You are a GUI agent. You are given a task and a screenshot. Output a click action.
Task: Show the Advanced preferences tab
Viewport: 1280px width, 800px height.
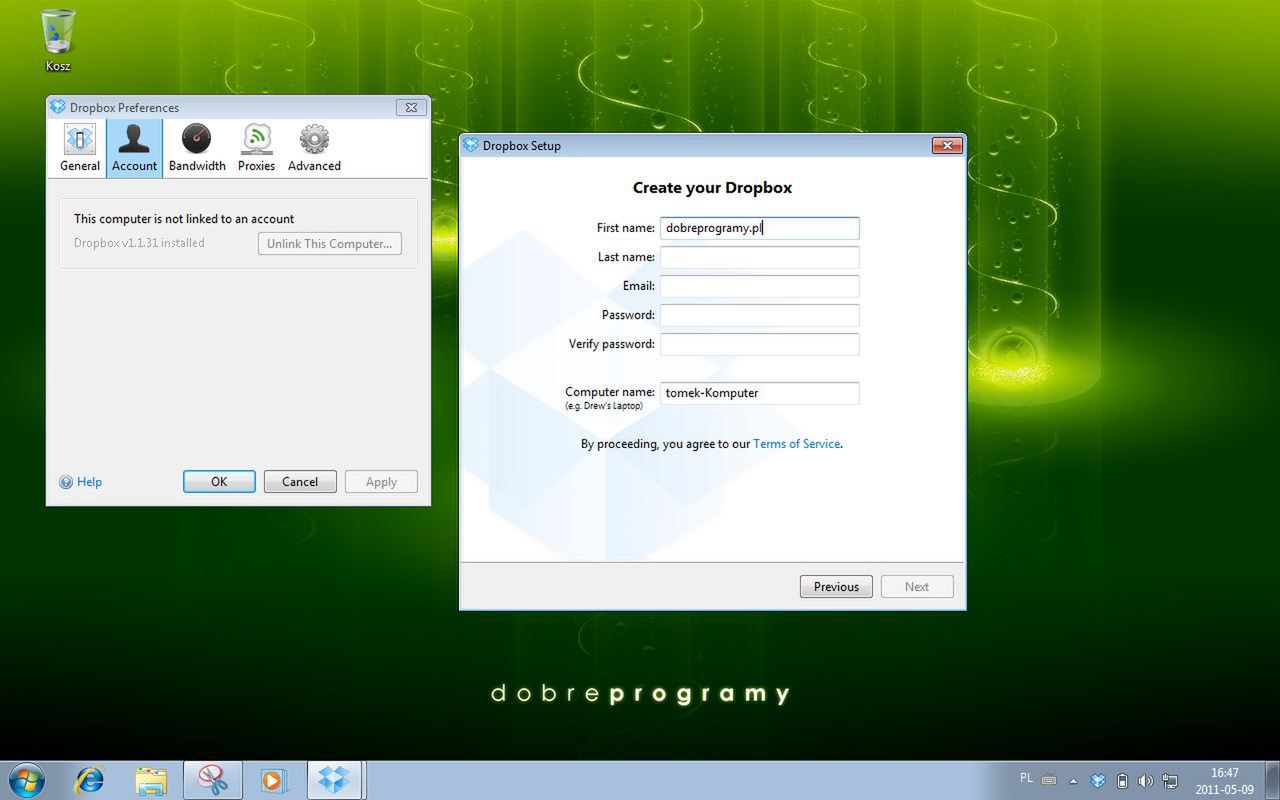[x=314, y=148]
